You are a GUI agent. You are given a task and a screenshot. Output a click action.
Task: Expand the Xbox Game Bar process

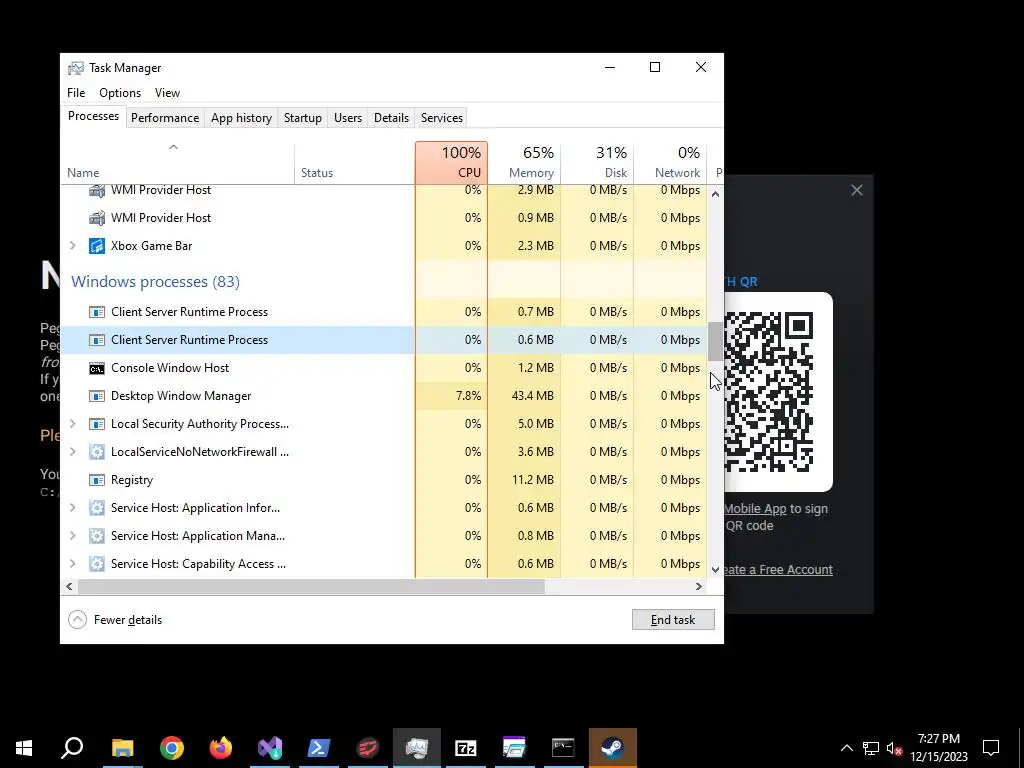click(x=72, y=246)
